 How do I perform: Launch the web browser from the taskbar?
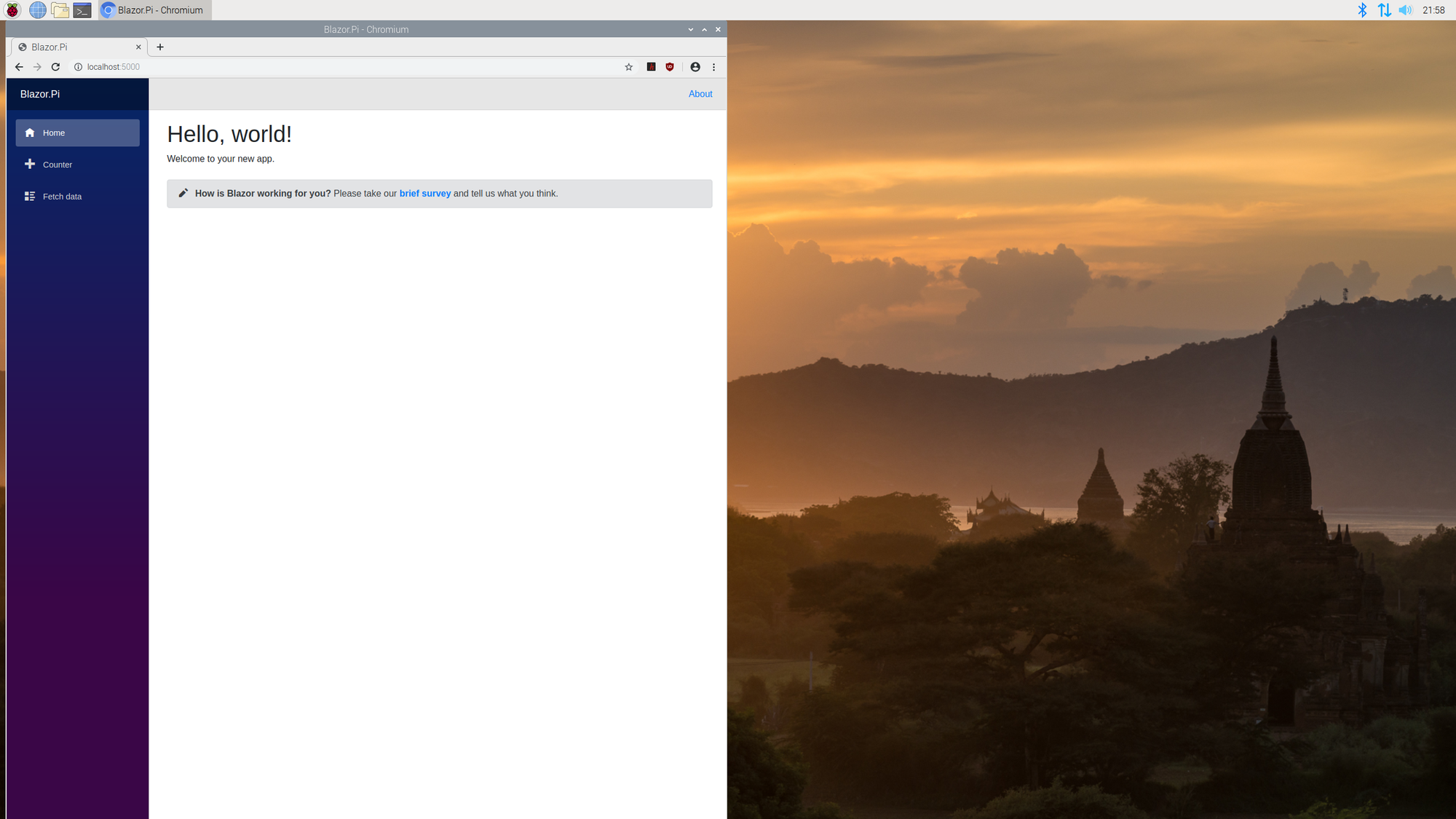coord(37,10)
